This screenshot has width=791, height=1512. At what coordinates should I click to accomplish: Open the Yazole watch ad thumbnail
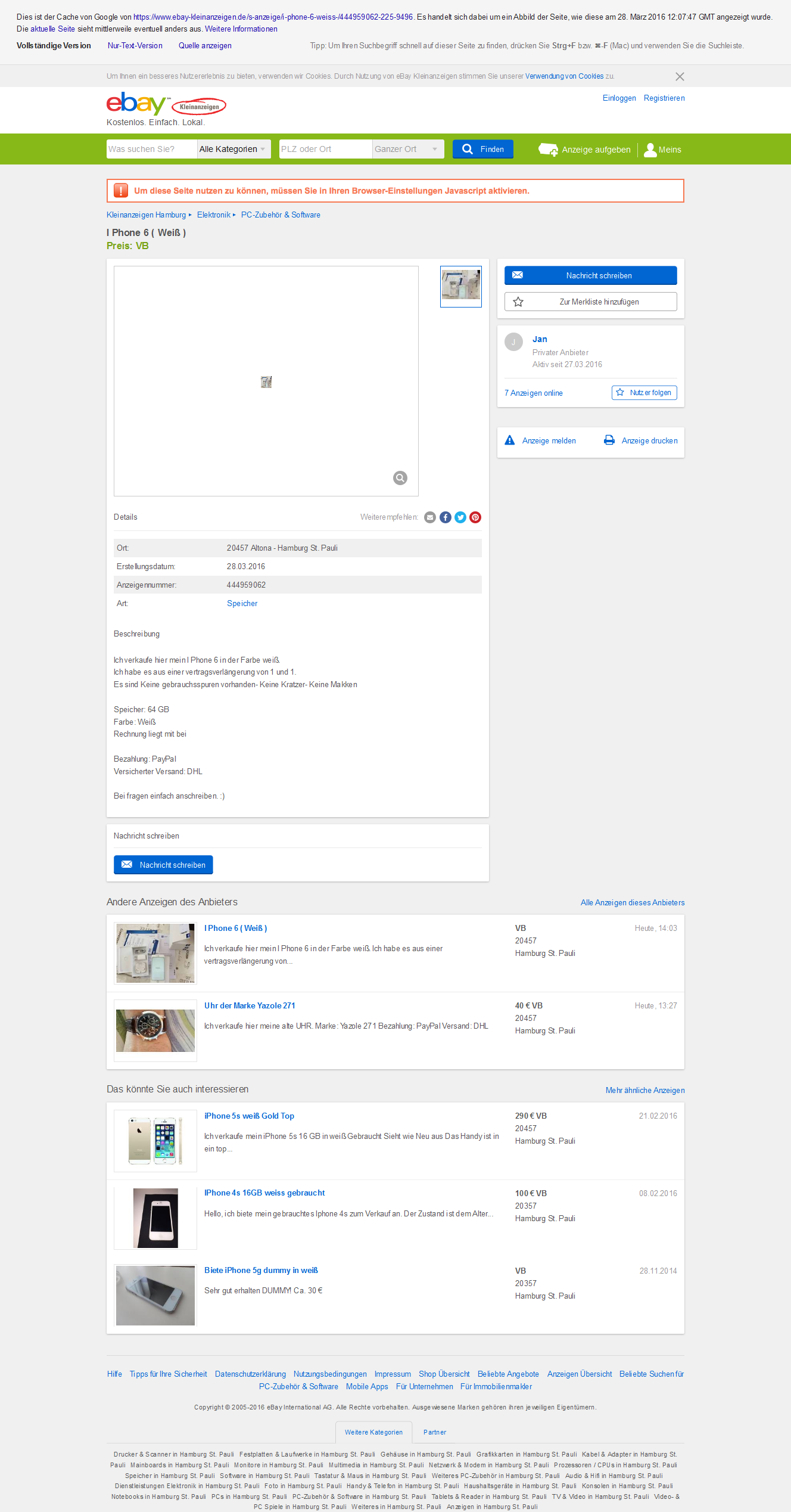pyautogui.click(x=155, y=1030)
